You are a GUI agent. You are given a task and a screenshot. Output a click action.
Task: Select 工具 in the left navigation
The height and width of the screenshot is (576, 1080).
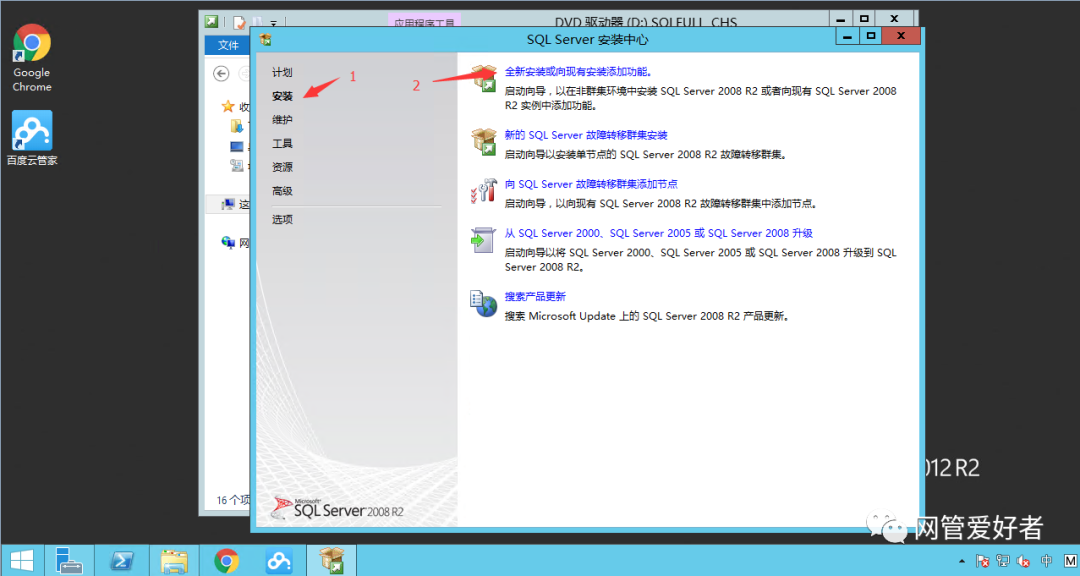pyautogui.click(x=282, y=143)
